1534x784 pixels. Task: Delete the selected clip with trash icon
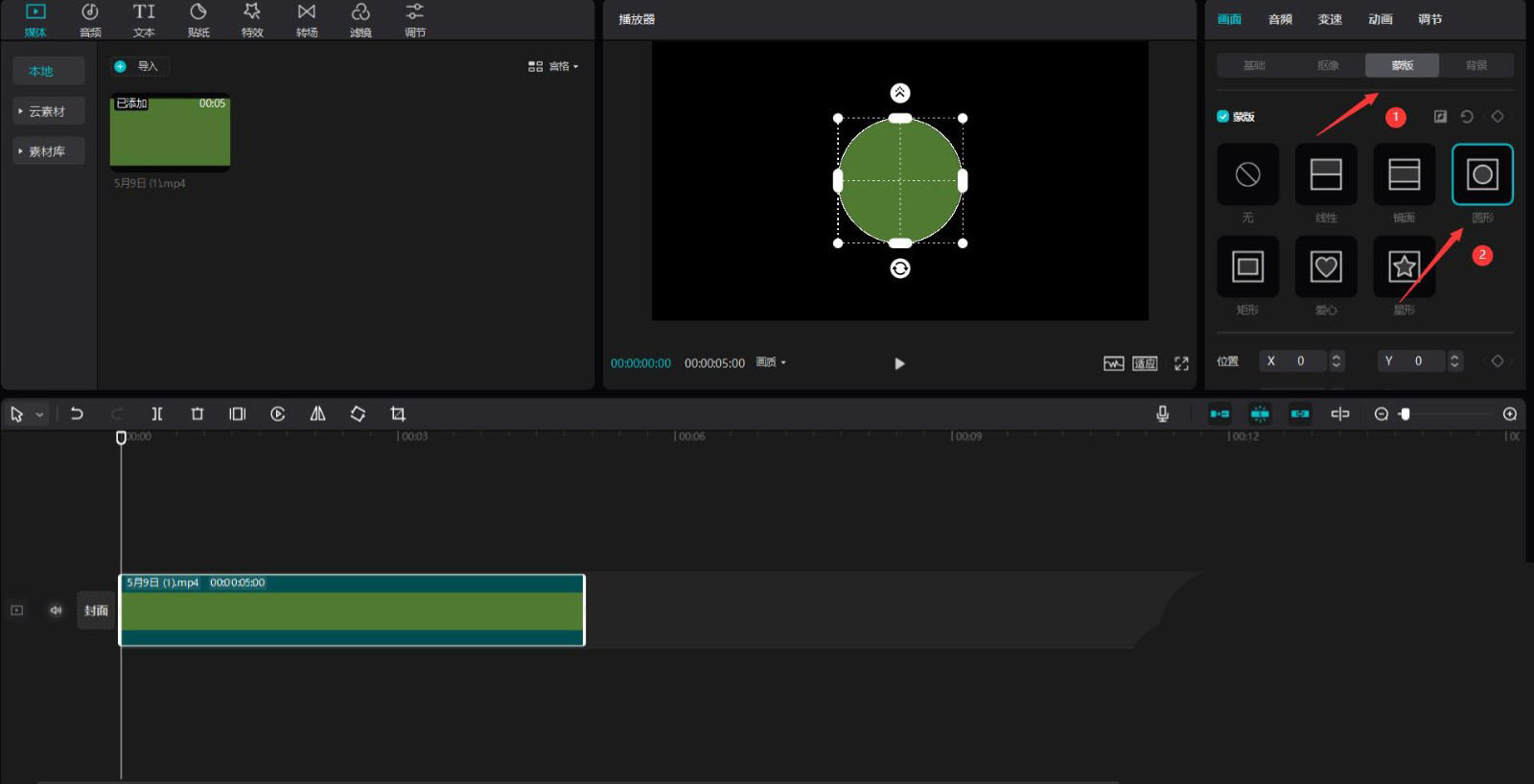pos(198,414)
